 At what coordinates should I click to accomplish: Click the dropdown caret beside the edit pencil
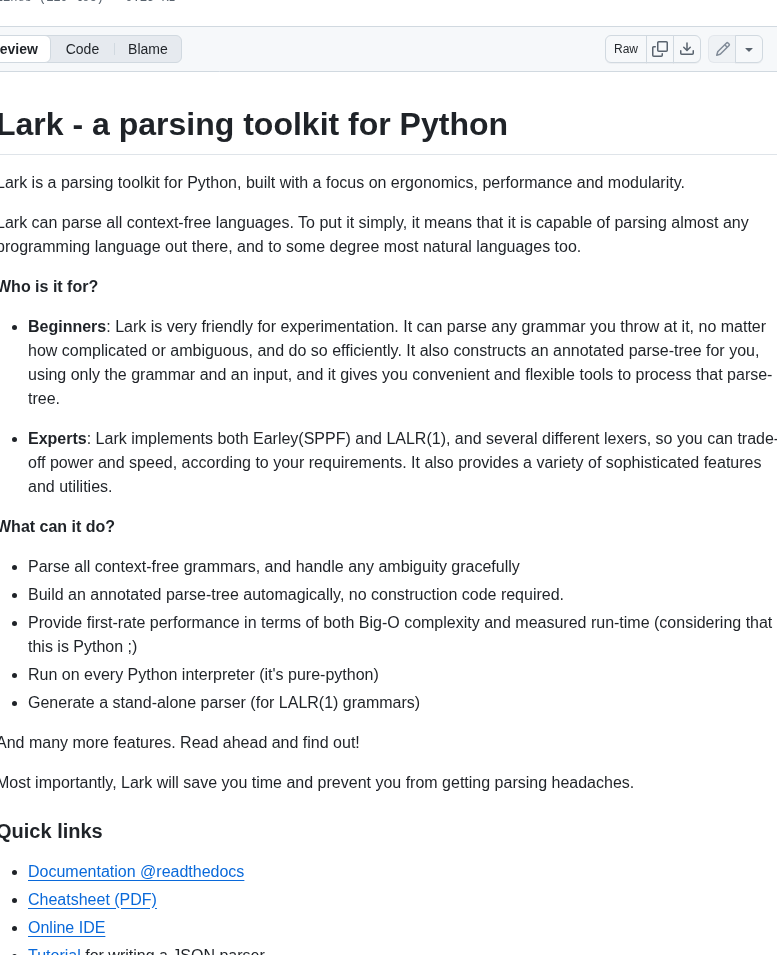[x=748, y=48]
